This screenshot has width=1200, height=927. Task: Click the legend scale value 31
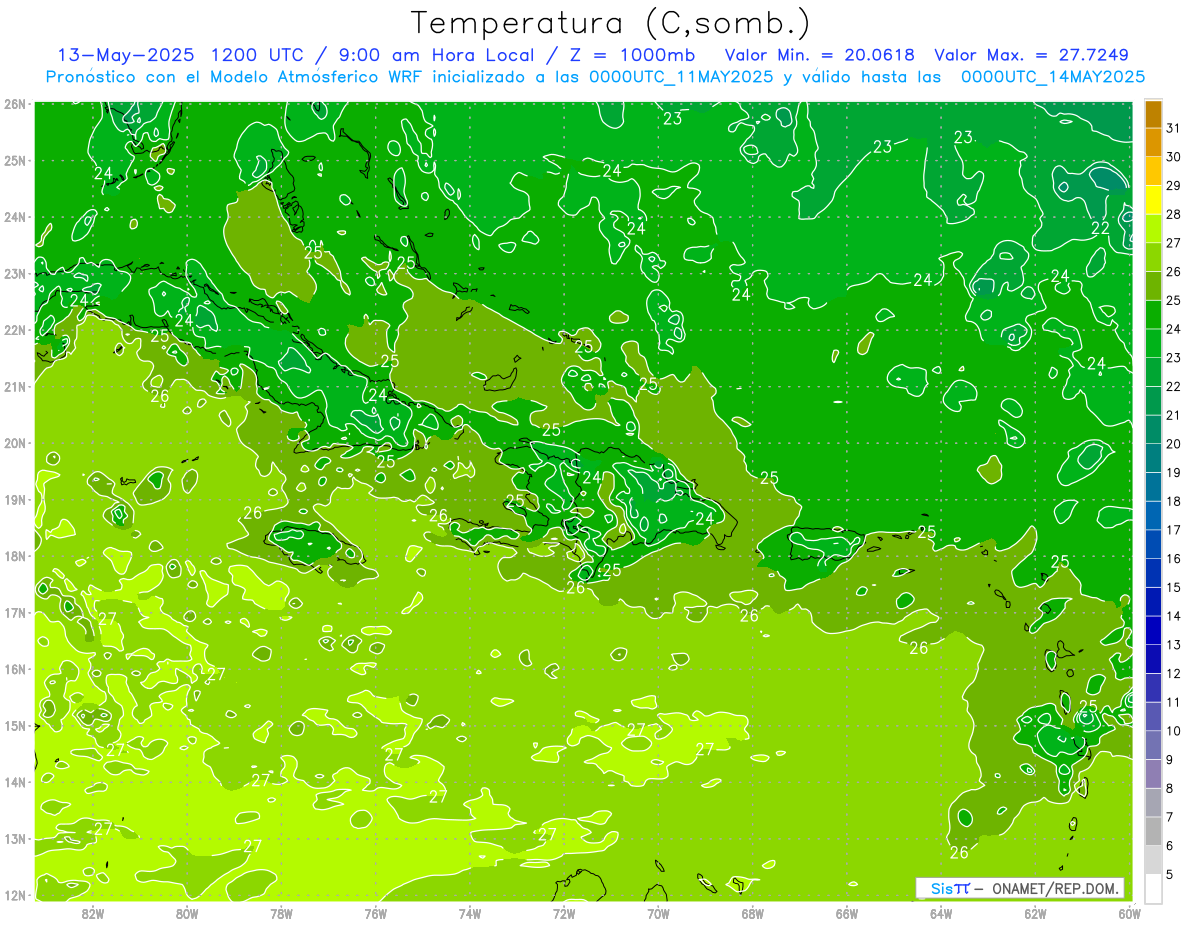(1174, 127)
